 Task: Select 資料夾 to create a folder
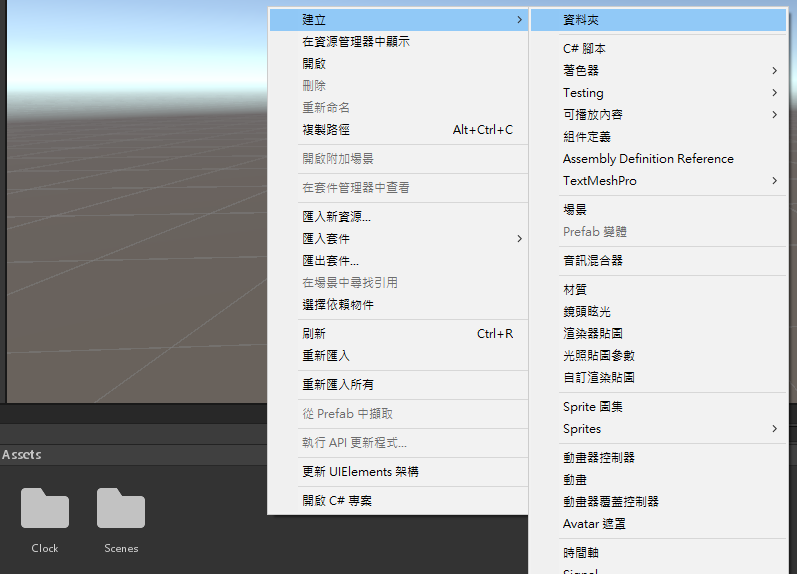(581, 20)
